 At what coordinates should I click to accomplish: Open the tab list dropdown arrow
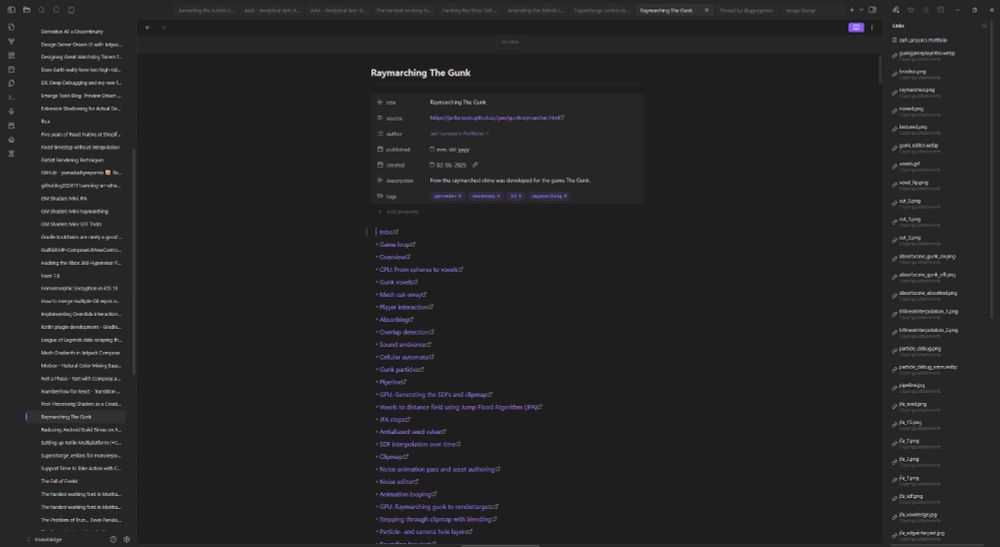tap(861, 10)
